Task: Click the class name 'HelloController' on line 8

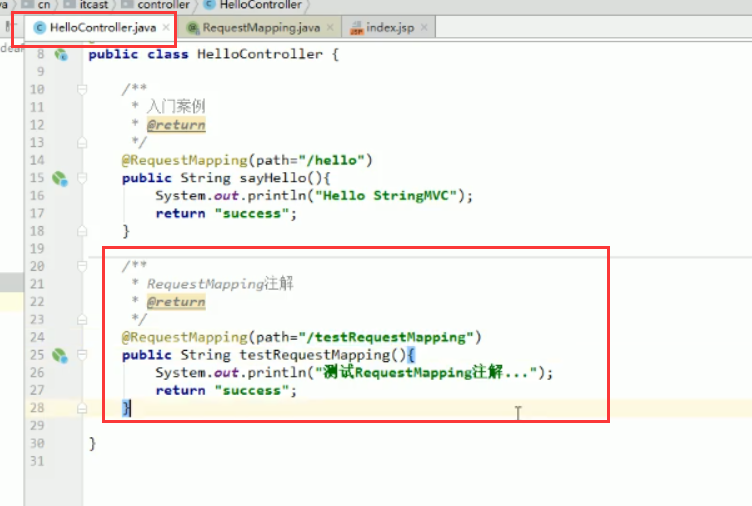Action: (x=260, y=54)
